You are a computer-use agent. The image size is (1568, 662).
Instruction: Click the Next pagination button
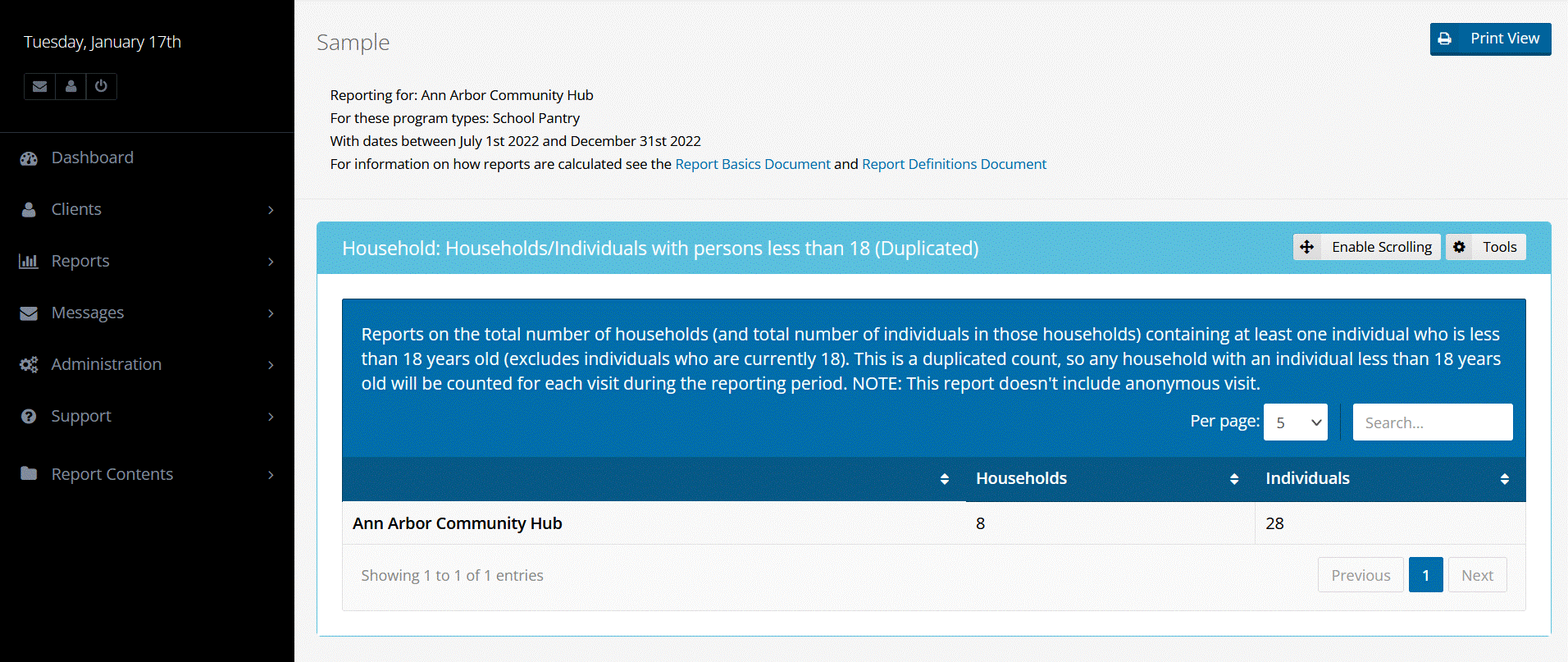click(x=1477, y=575)
